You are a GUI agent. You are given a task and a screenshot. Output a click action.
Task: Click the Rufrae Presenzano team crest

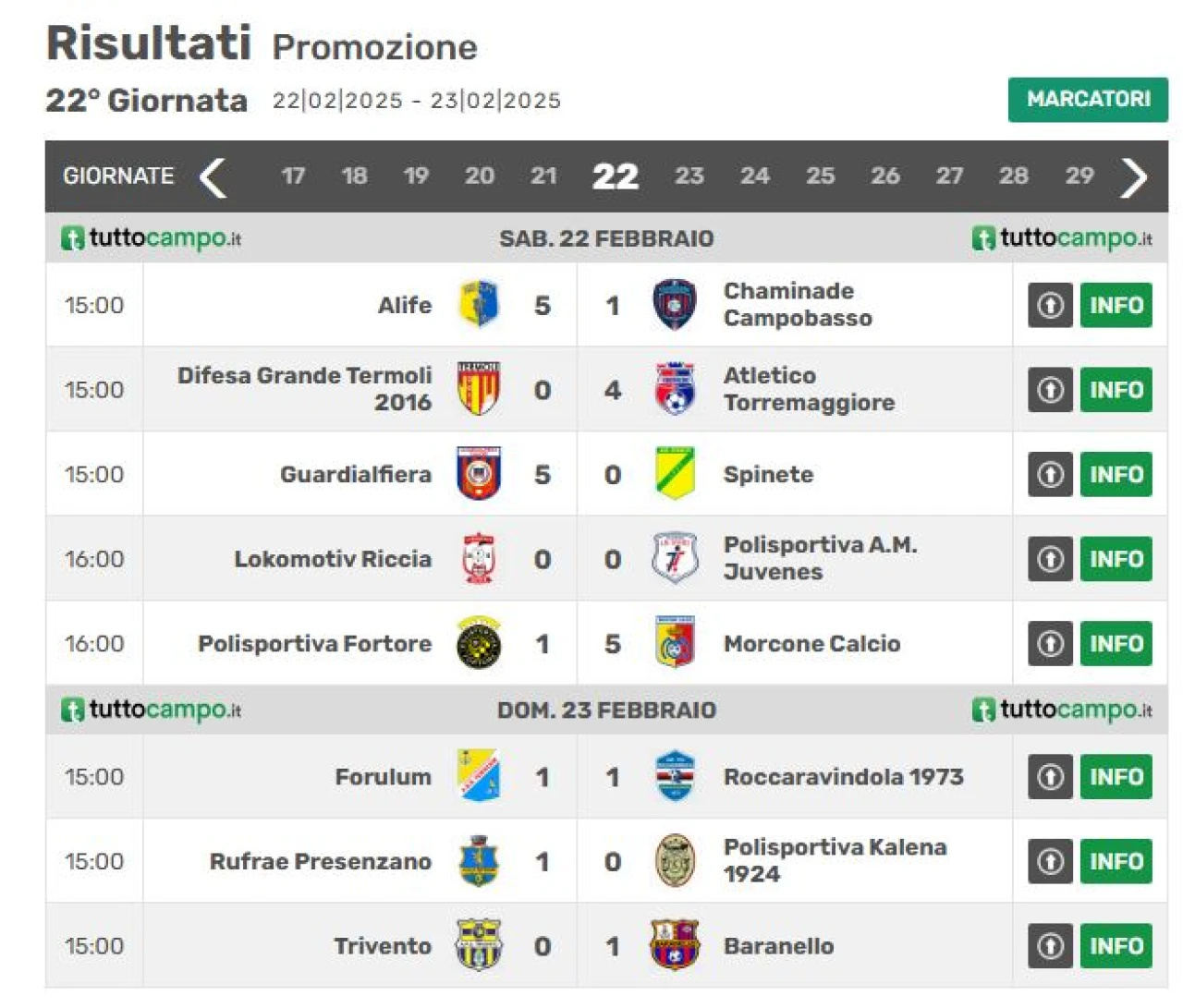pyautogui.click(x=479, y=861)
